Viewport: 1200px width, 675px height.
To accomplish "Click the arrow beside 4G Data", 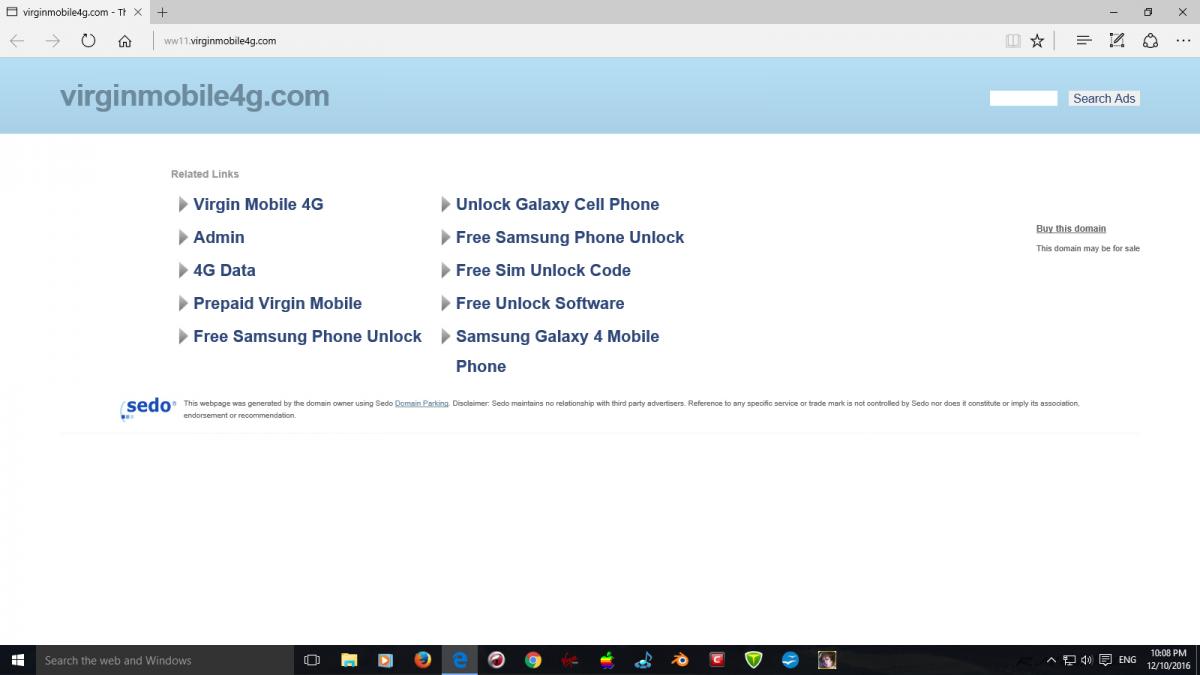I will click(183, 270).
